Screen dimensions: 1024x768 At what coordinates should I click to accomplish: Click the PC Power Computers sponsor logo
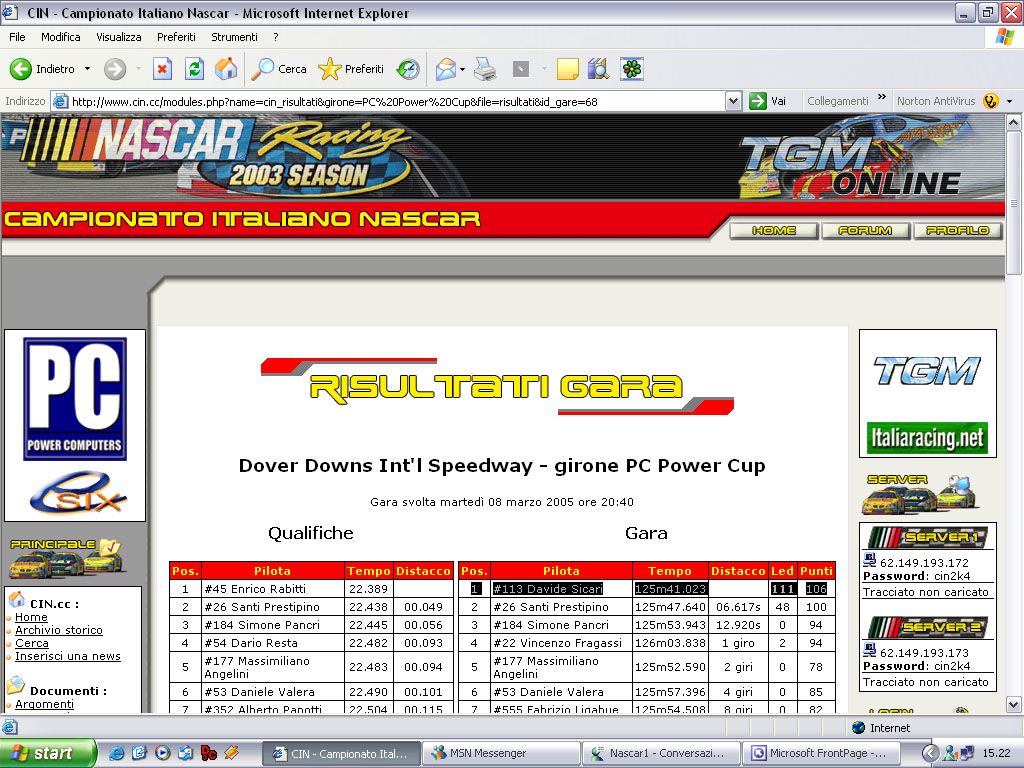pos(75,399)
